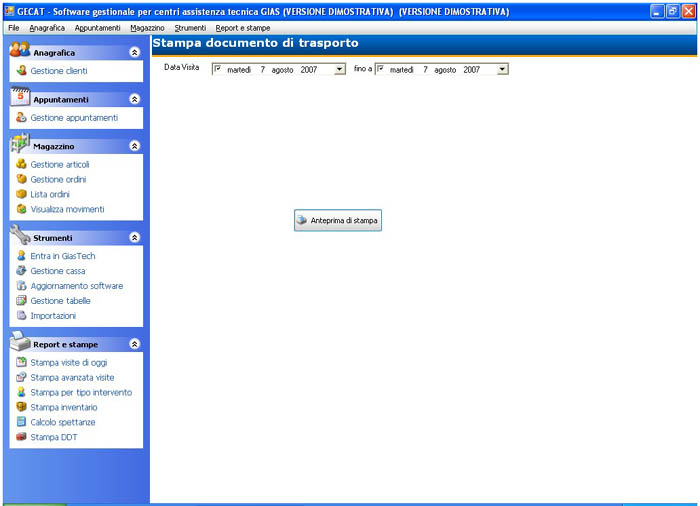This screenshot has width=700, height=506.
Task: Select the day number in start date field
Action: (x=263, y=70)
